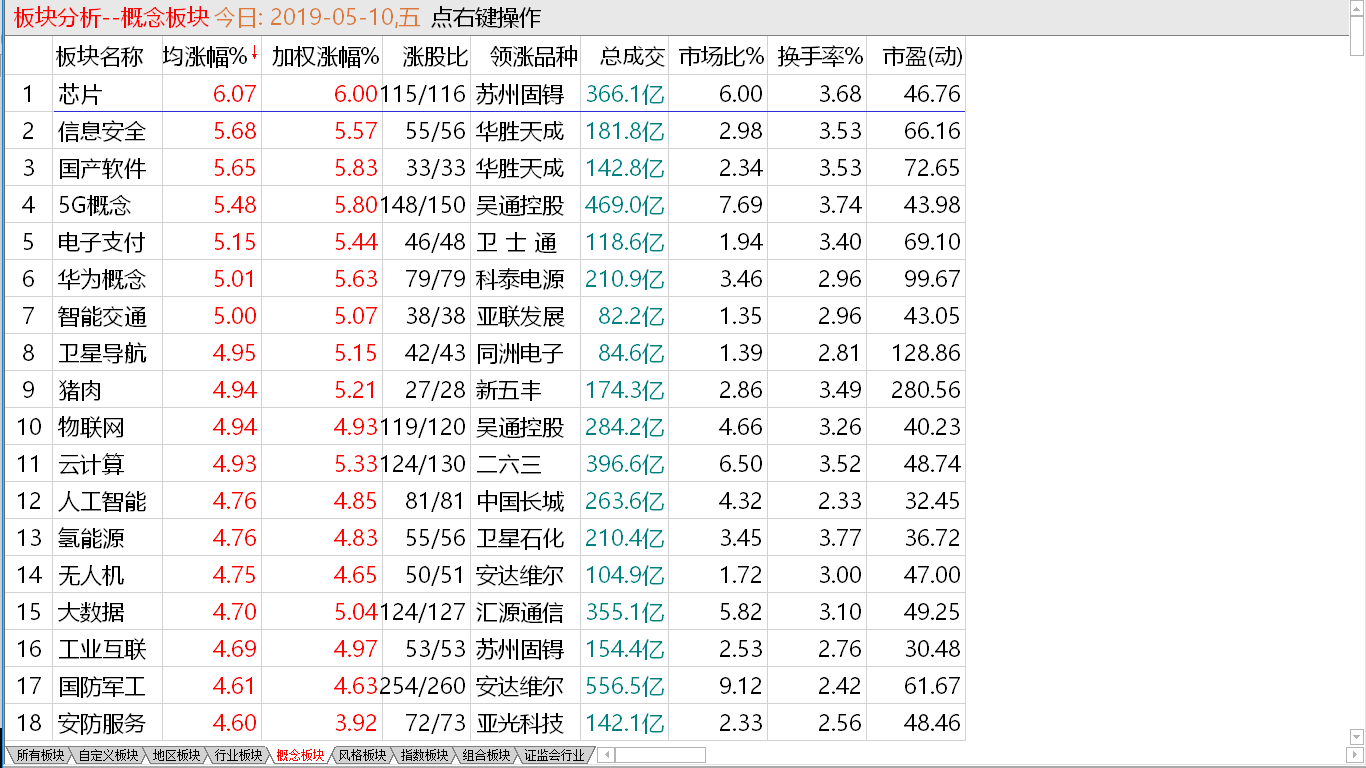This screenshot has width=1366, height=768.
Task: Select the 大数据 sector name
Action: point(91,612)
